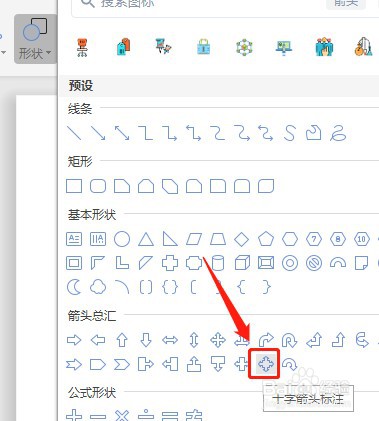This screenshot has height=421, width=379.
Task: Select the trapezoid shape
Action: (218, 239)
